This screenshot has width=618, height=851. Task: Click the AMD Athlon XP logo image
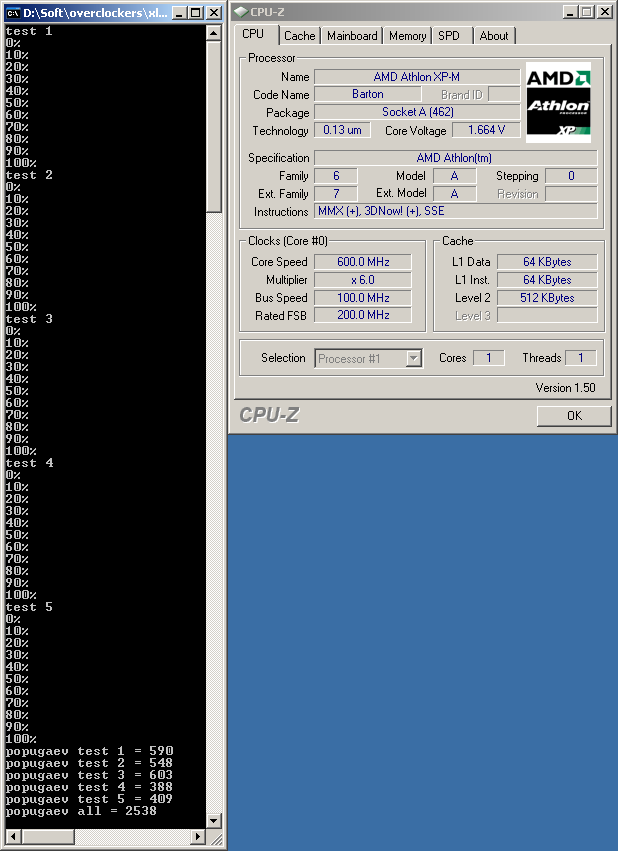[558, 102]
